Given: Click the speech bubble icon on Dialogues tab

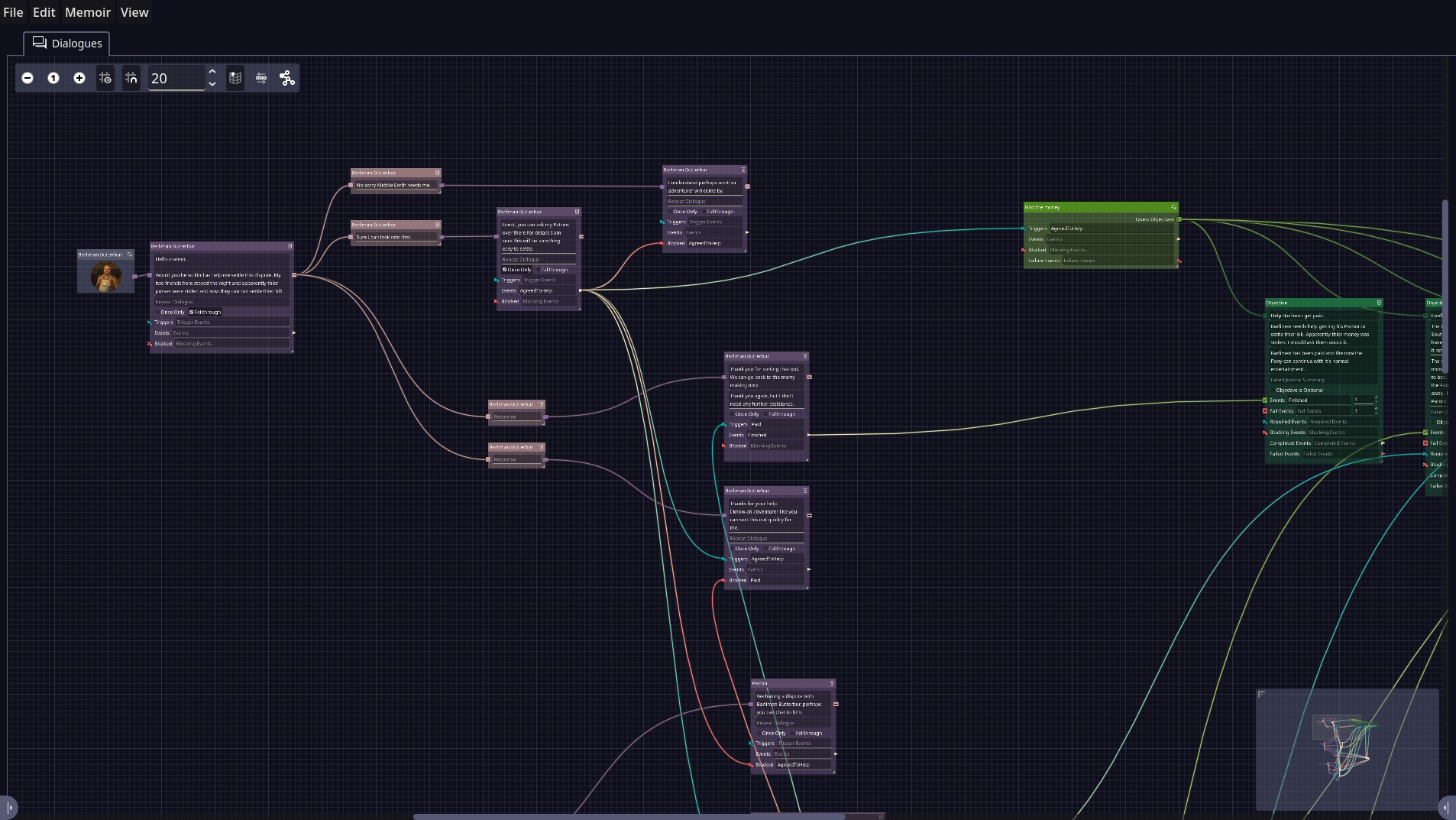Looking at the screenshot, I should [40, 43].
